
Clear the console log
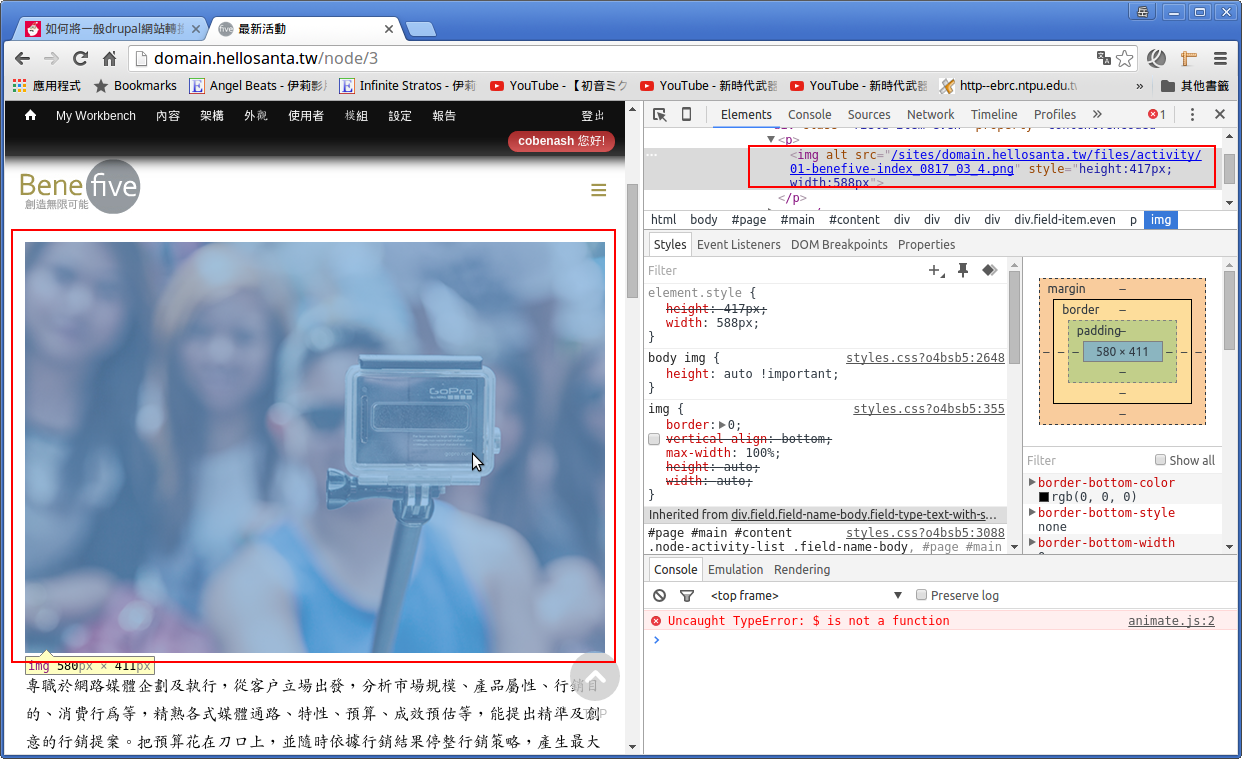[659, 595]
